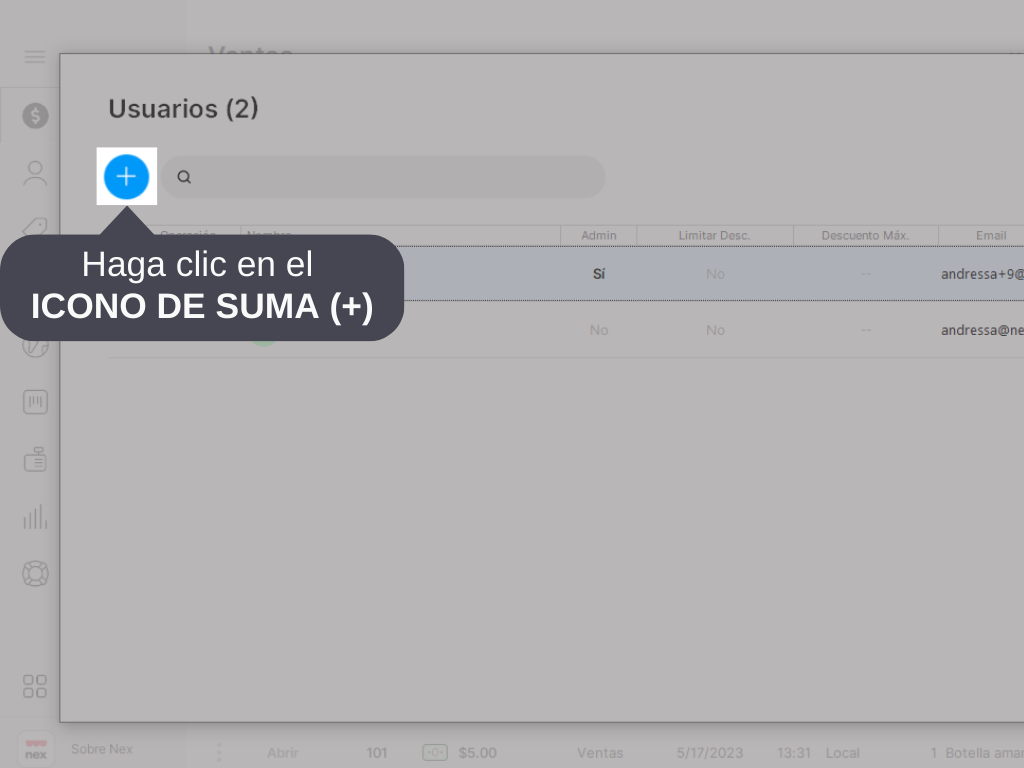Click the Abrir button in the sales row
This screenshot has width=1024, height=768.
pos(283,753)
